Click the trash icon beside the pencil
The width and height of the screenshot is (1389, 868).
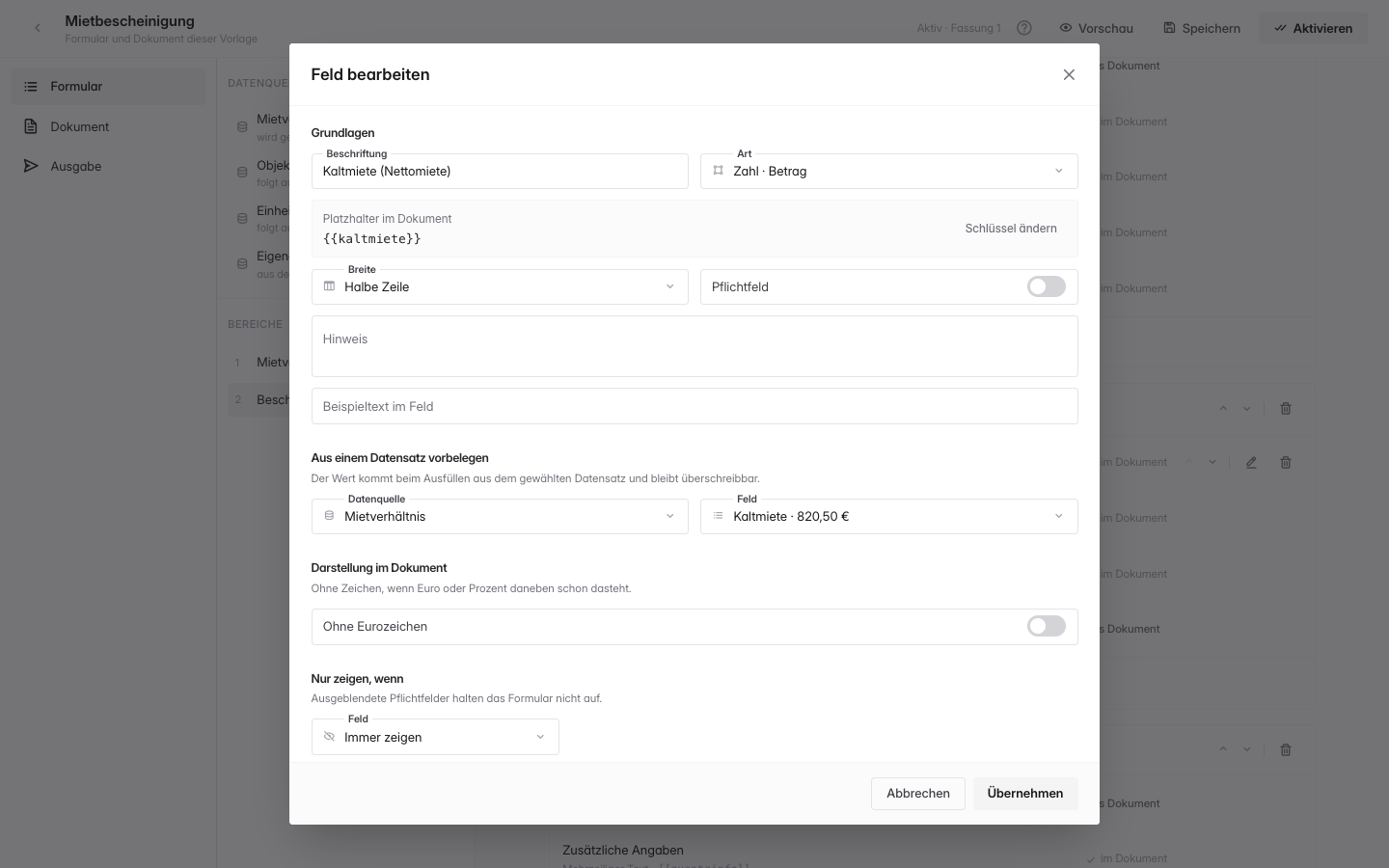coord(1286,463)
